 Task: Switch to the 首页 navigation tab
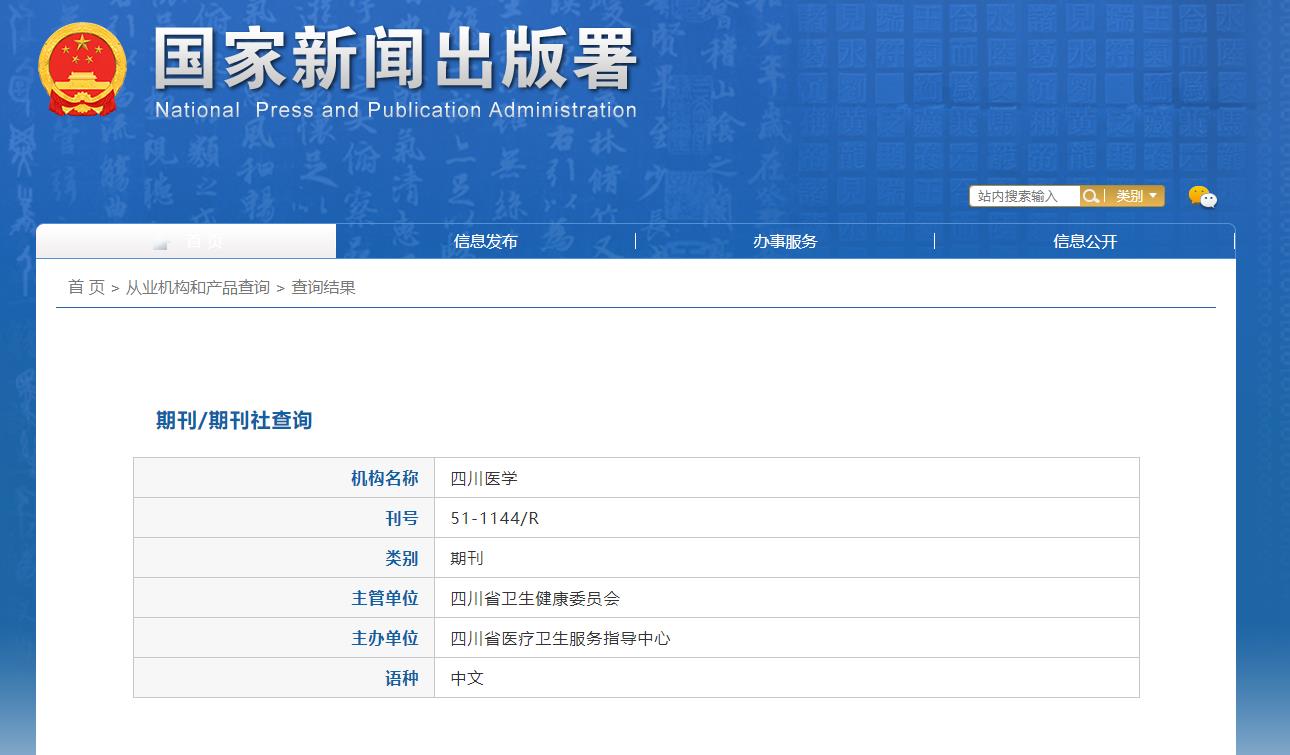[x=204, y=242]
